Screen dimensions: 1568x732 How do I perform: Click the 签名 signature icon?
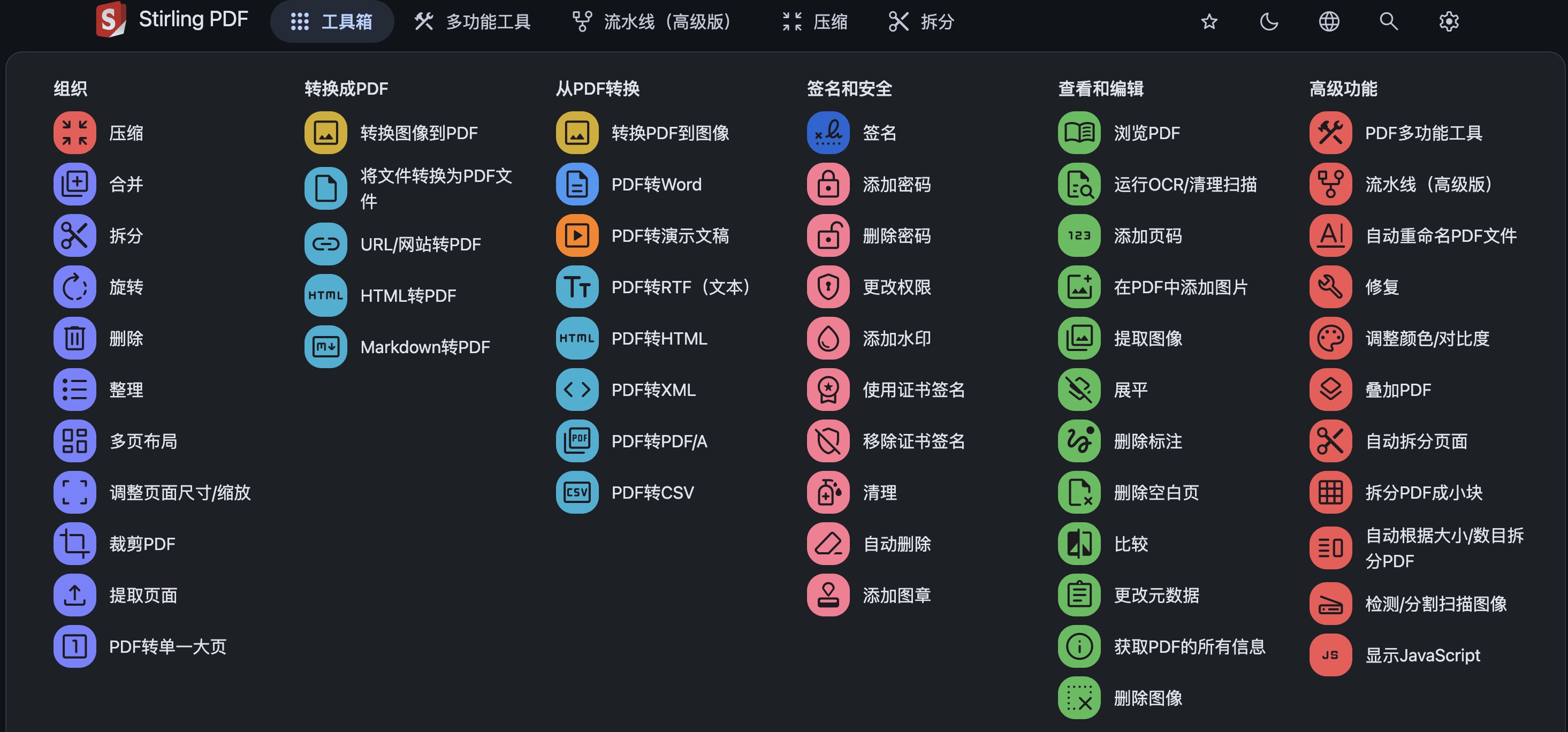coord(828,133)
